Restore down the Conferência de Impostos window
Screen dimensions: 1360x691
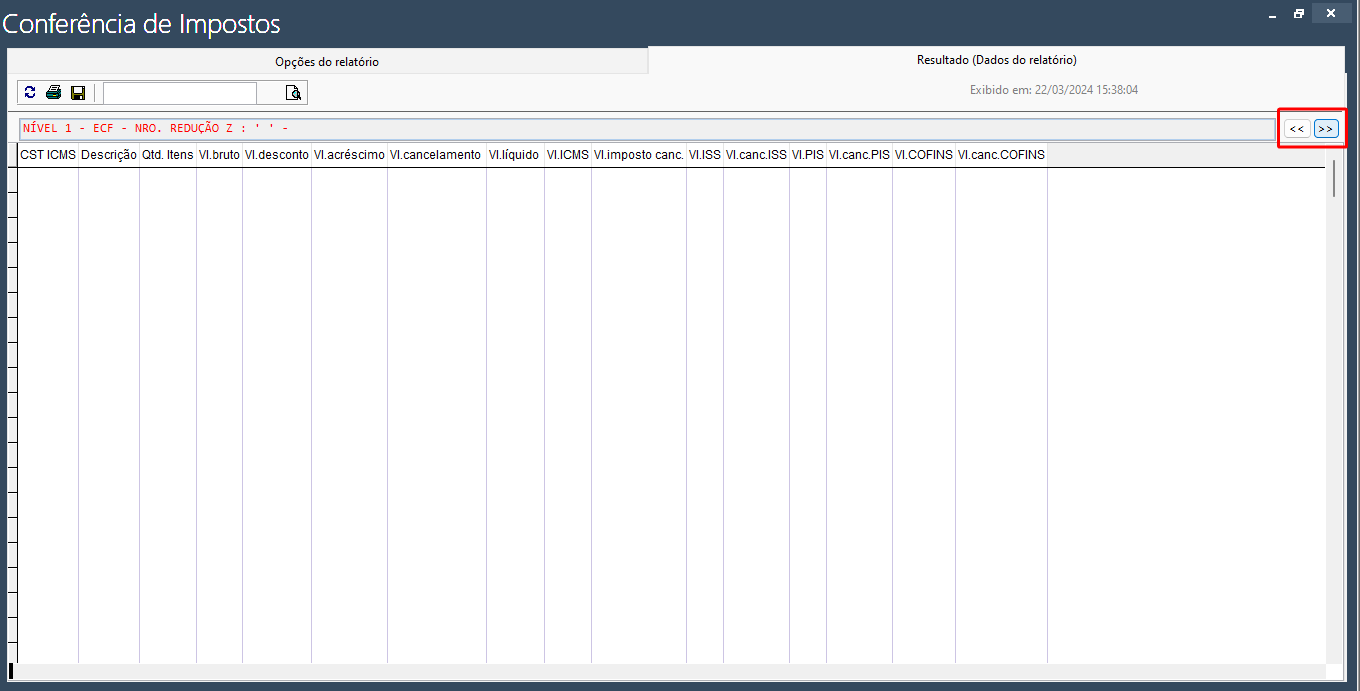(1299, 14)
